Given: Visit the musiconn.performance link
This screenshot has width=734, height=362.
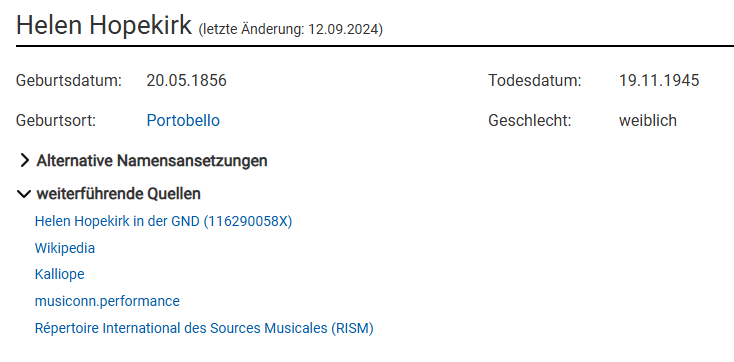Looking at the screenshot, I should pyautogui.click(x=107, y=301).
